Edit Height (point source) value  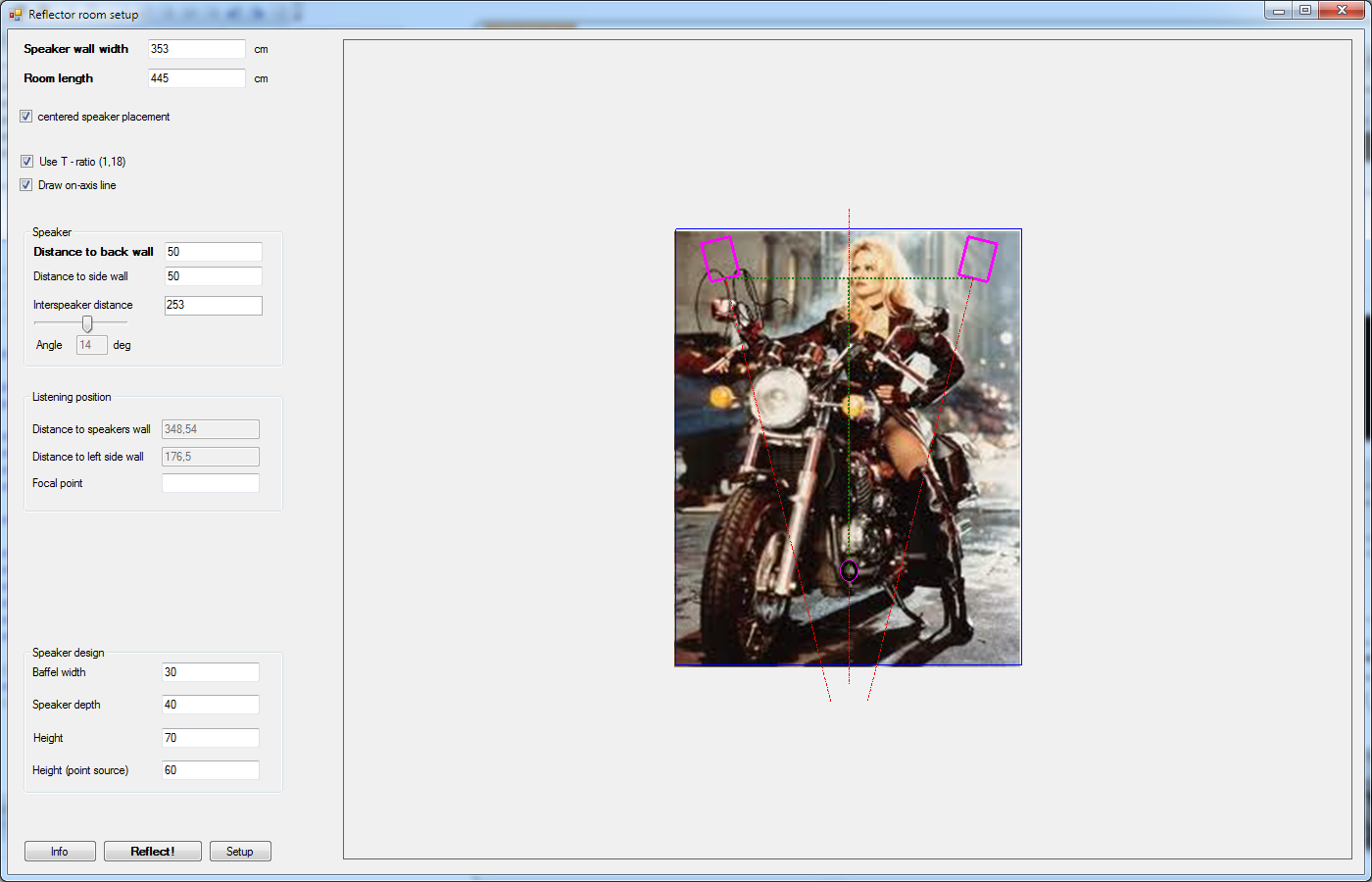211,770
